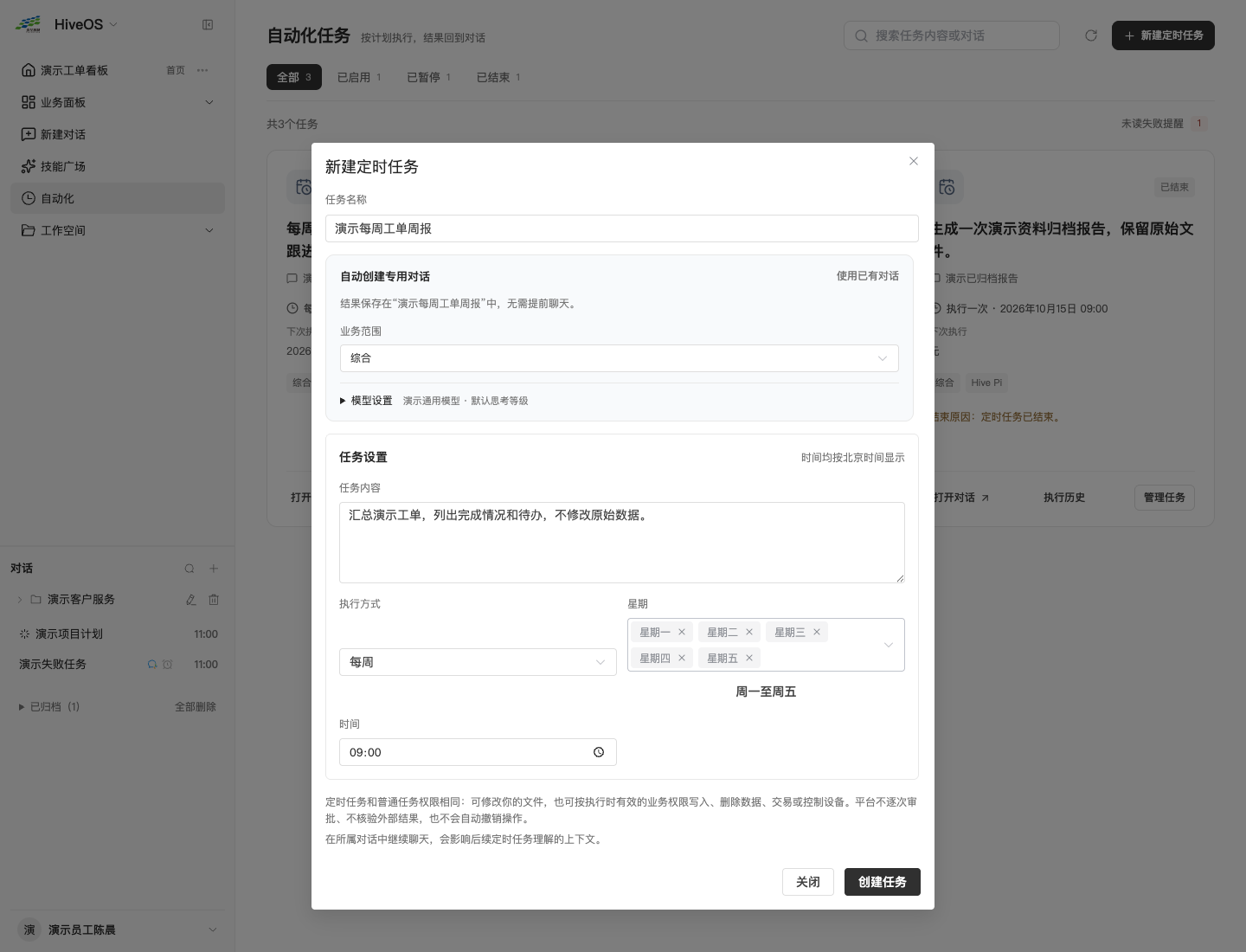The image size is (1246, 952).
Task: Expand the 已归档 conversations list
Action: pos(49,707)
